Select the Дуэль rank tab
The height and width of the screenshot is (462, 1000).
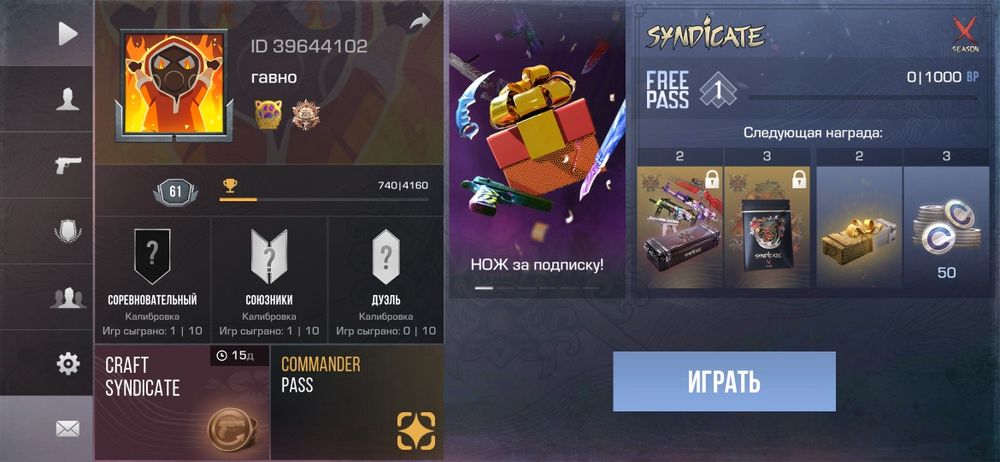386,281
